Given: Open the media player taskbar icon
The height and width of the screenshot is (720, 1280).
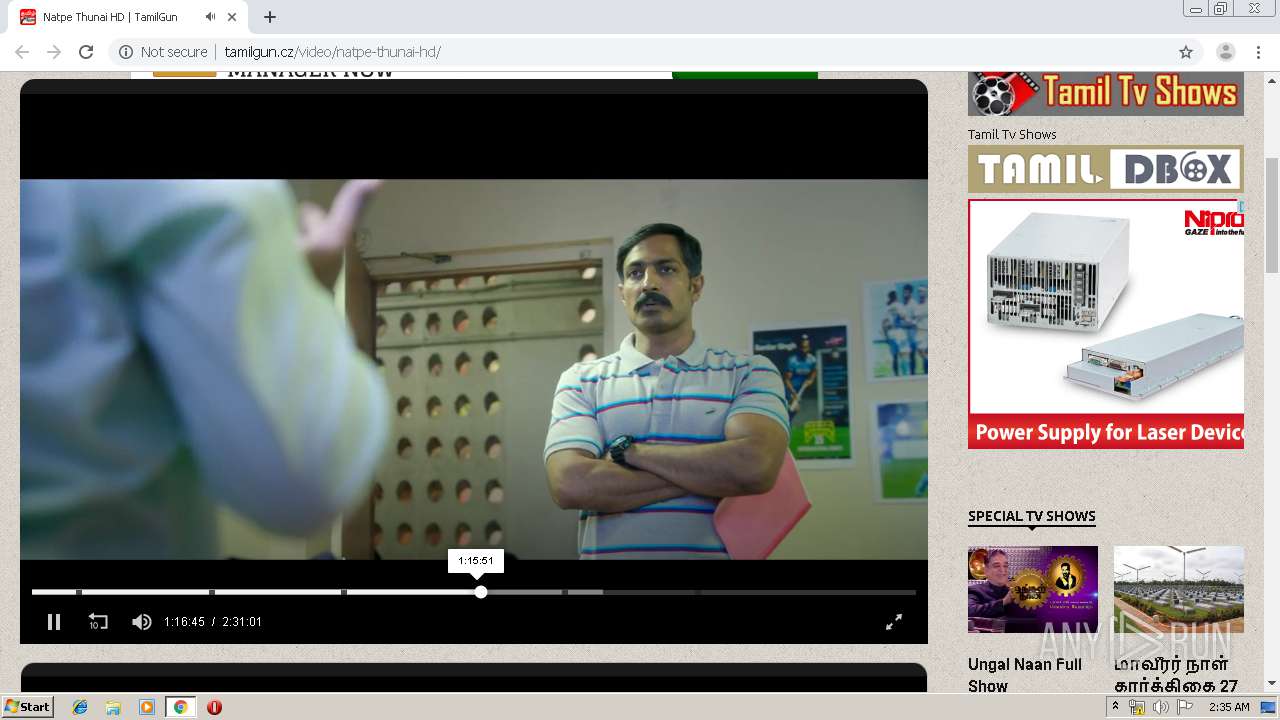Looking at the screenshot, I should click(147, 707).
